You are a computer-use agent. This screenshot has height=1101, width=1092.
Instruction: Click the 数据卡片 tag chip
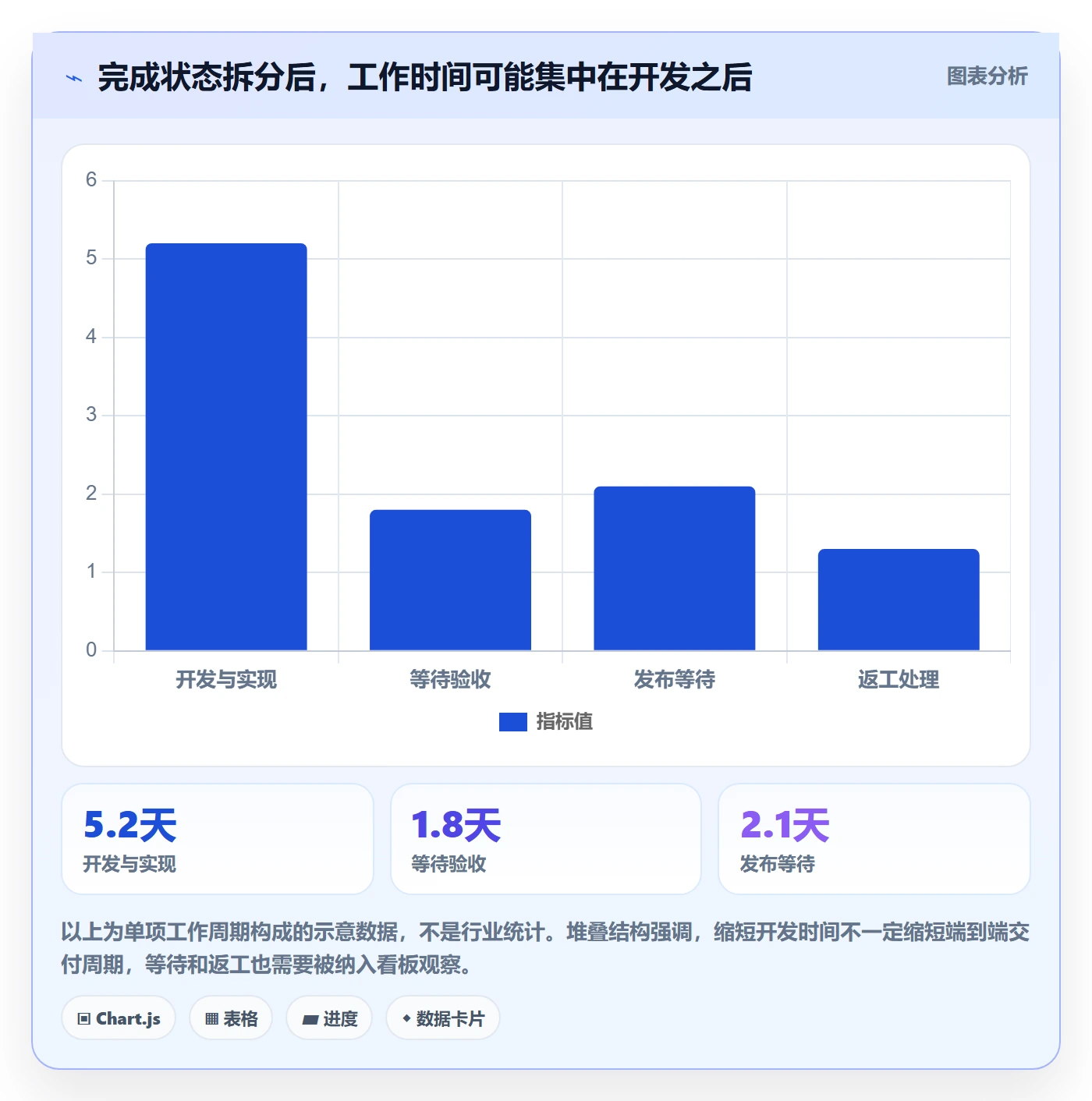(443, 1018)
